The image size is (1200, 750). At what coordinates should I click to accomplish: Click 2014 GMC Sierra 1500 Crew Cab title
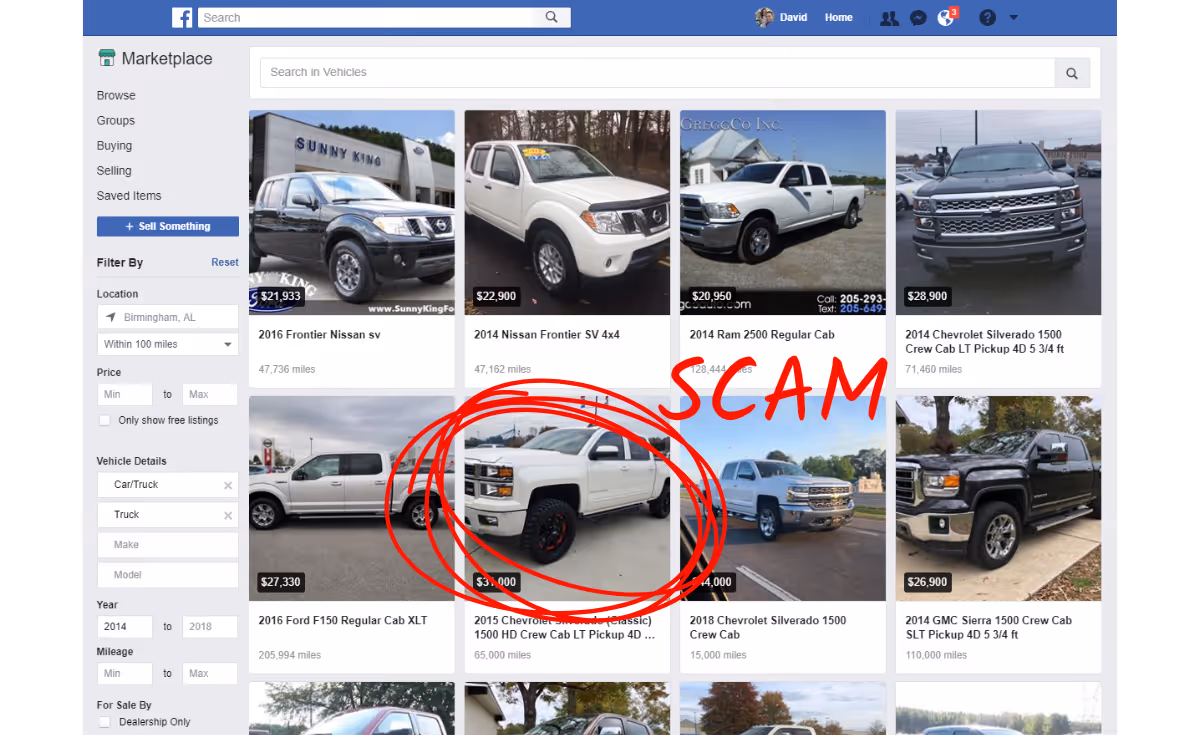click(989, 628)
